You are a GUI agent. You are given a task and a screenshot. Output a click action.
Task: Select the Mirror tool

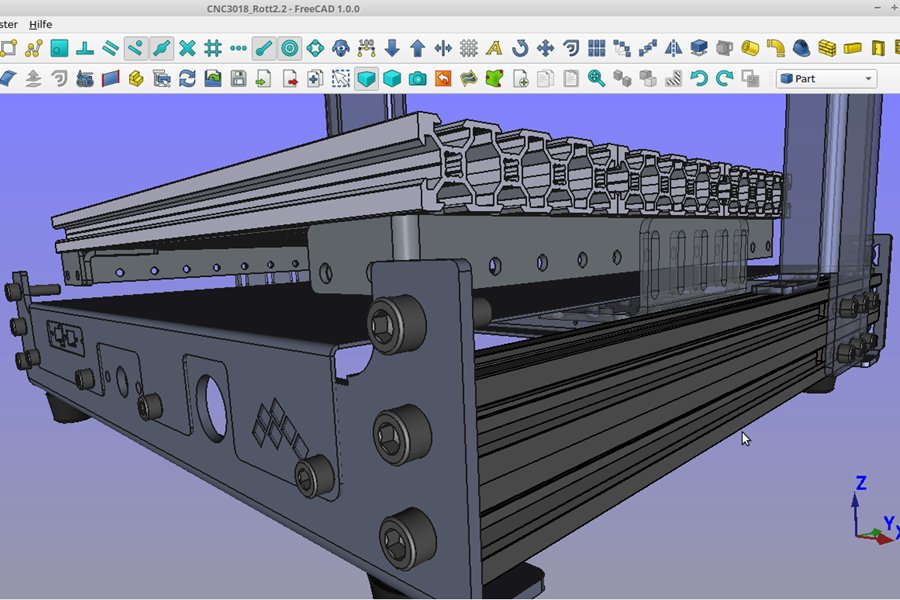[673, 48]
